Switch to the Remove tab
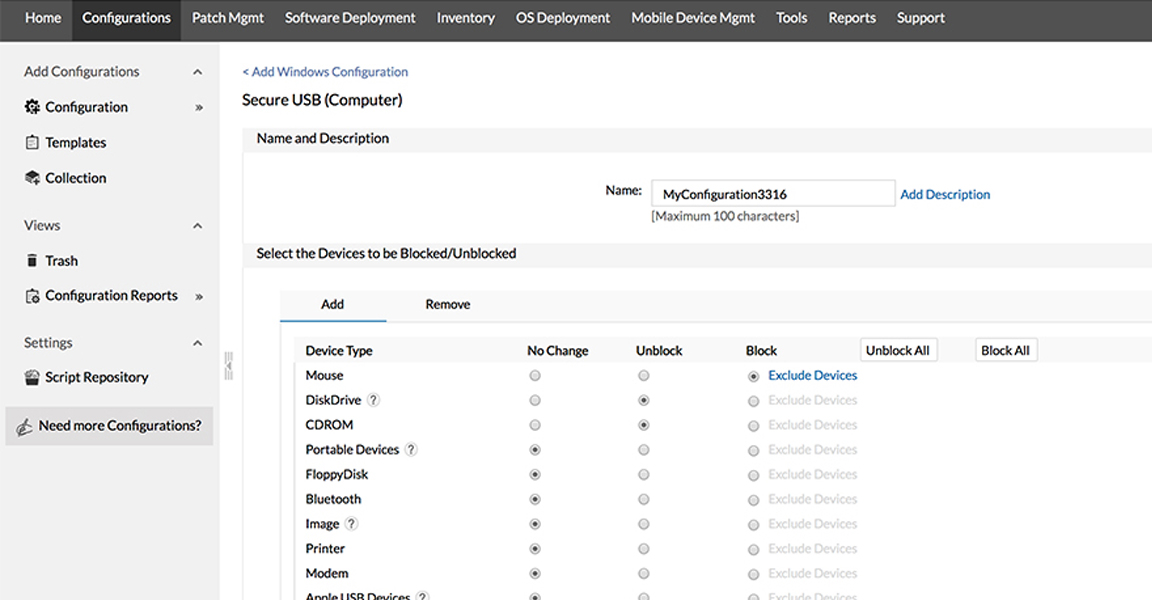Viewport: 1152px width, 600px height. (446, 304)
